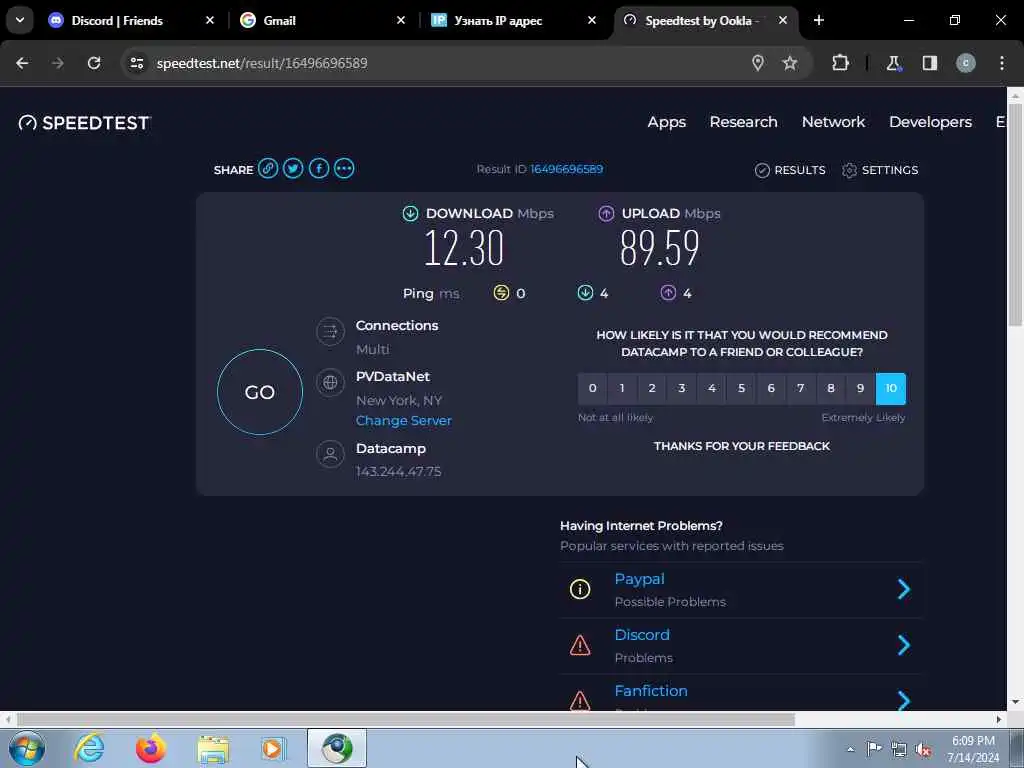The image size is (1024, 768).
Task: Click the horizontal scrollbar thumb
Action: (406, 720)
